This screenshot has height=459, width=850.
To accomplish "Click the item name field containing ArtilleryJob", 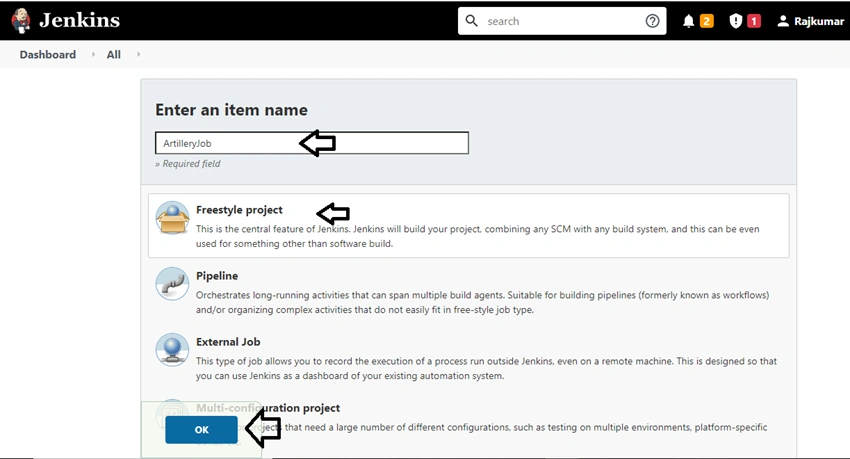I will 312,143.
